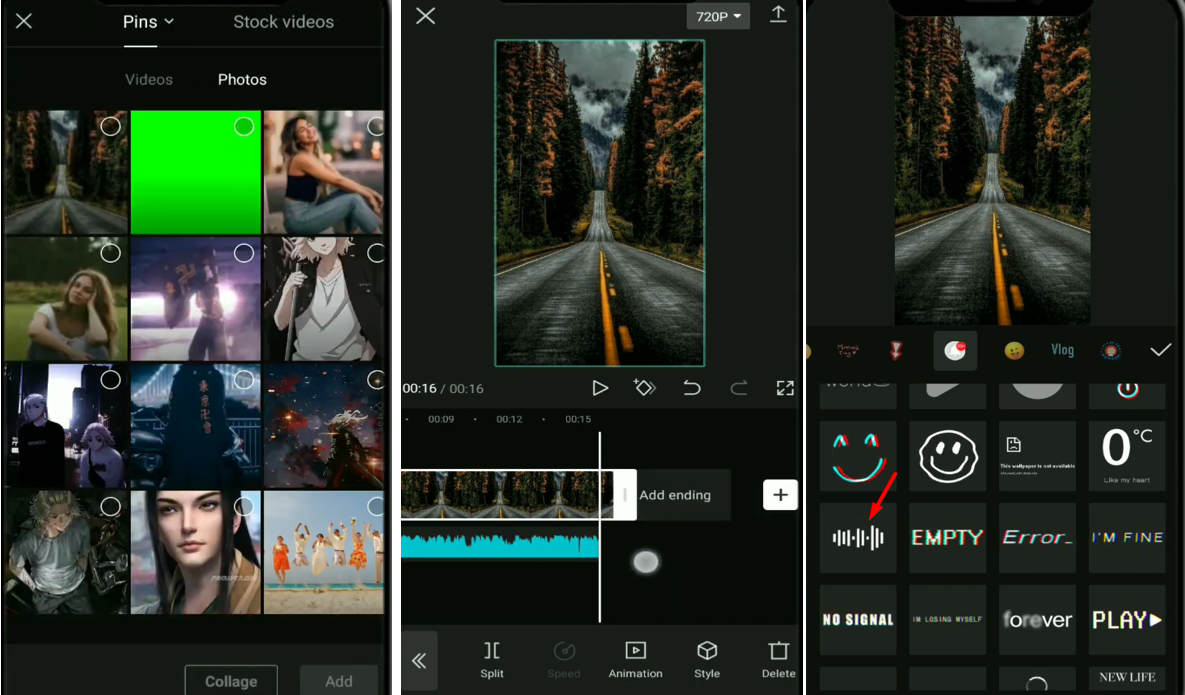Image resolution: width=1185 pixels, height=695 pixels.
Task: Expand the Pins album dropdown
Action: pyautogui.click(x=149, y=22)
